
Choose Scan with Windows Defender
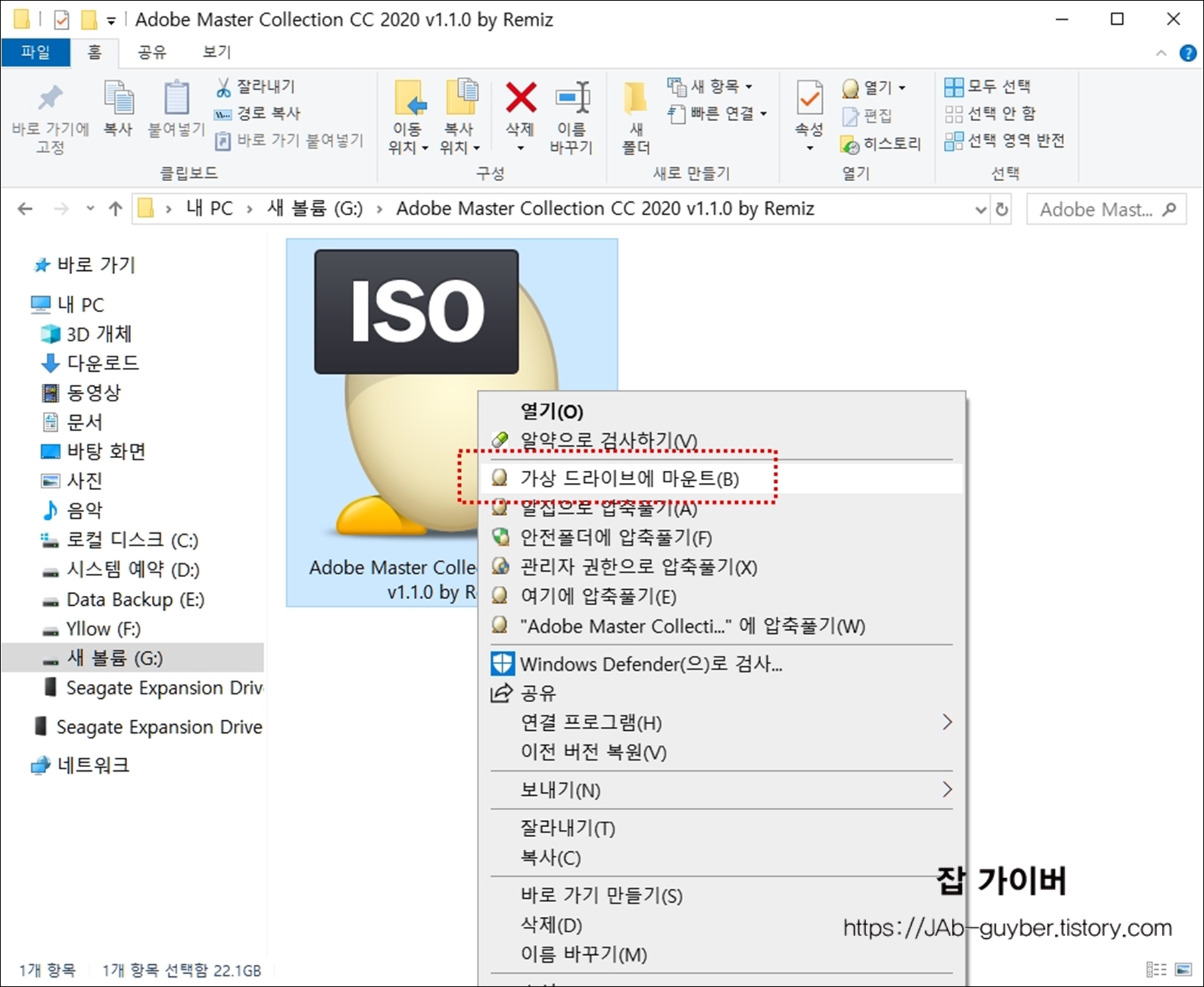point(722,664)
